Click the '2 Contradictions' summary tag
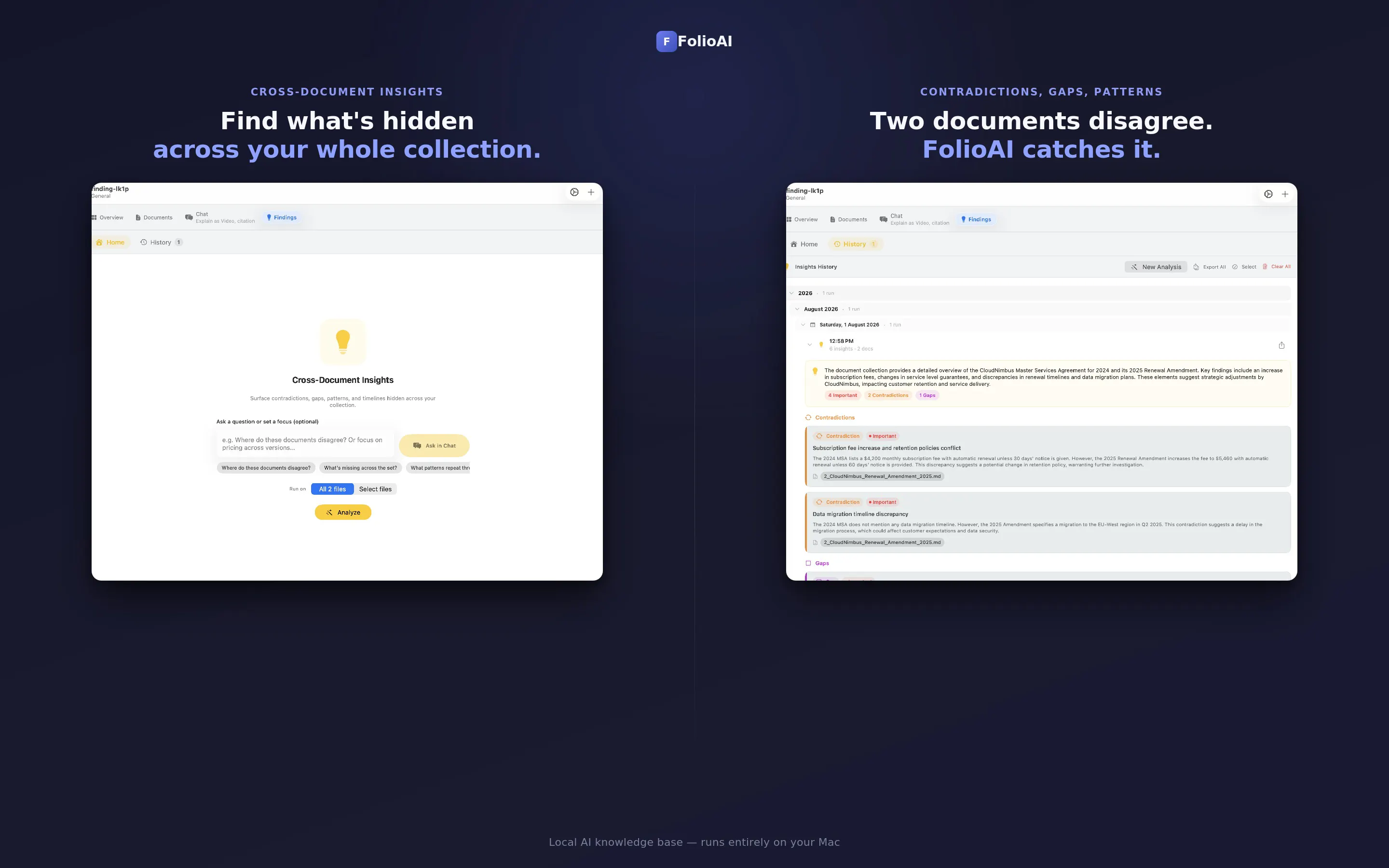Screen dimensions: 1389x868 pyautogui.click(x=888, y=395)
